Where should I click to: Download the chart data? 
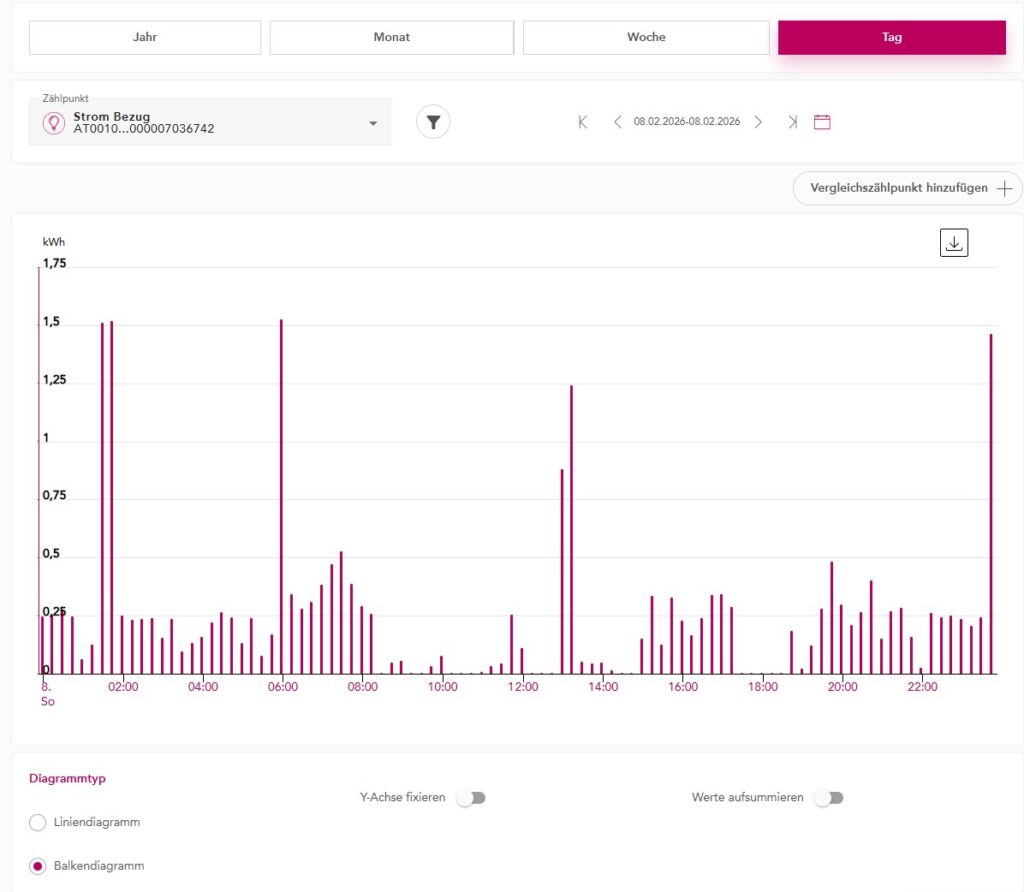[954, 243]
